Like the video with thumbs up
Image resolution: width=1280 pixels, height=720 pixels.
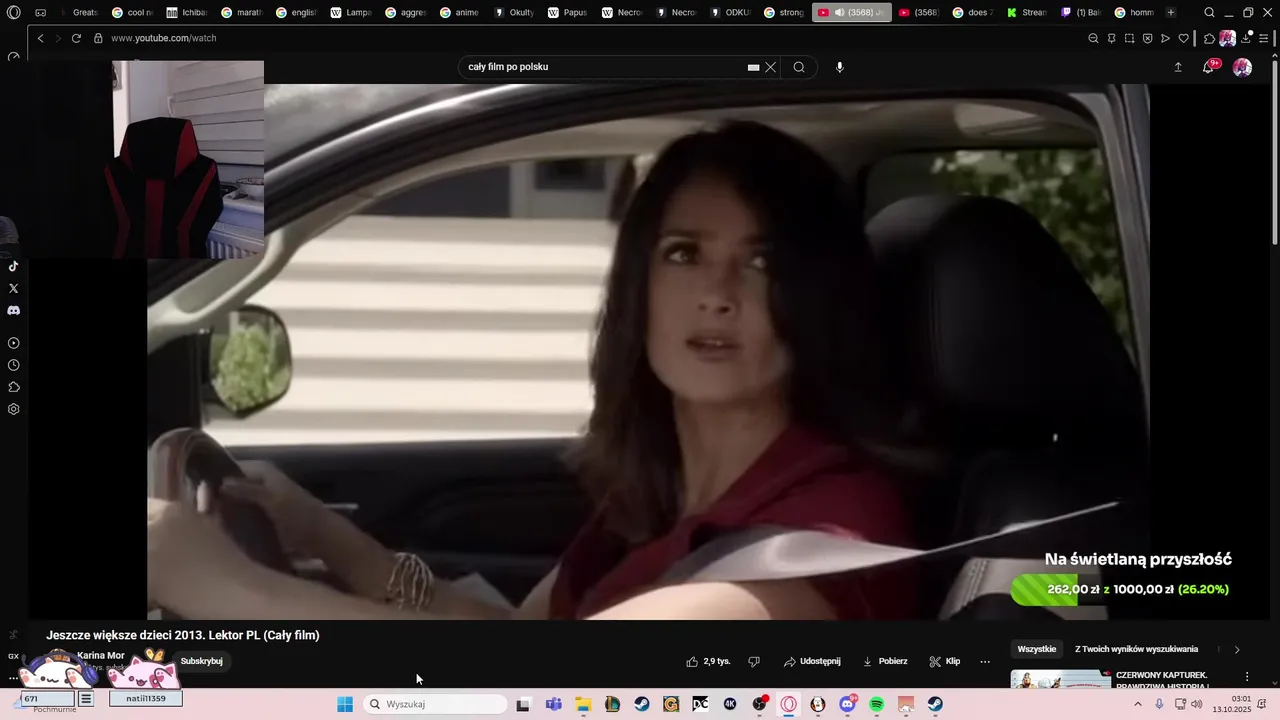709,661
